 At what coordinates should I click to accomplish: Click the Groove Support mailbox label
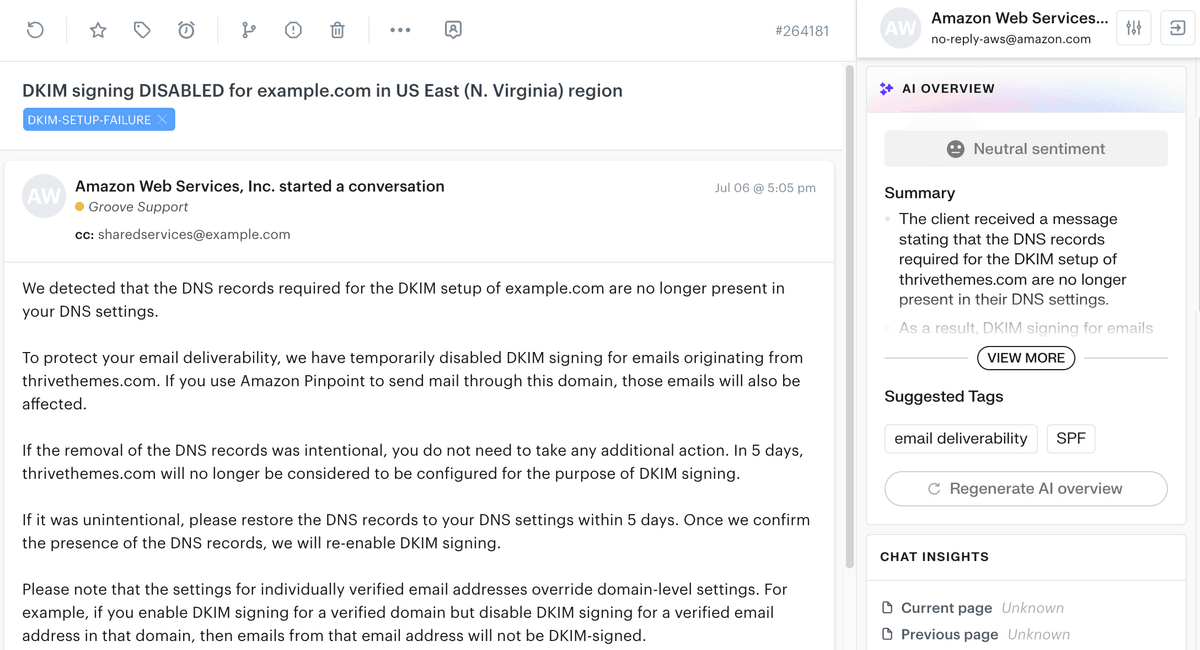(x=138, y=207)
